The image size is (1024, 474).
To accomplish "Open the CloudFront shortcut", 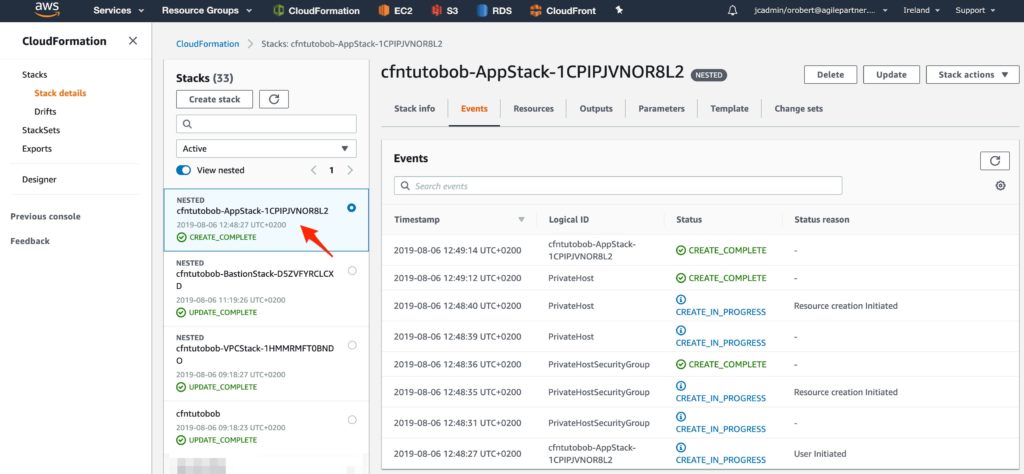I will (563, 10).
